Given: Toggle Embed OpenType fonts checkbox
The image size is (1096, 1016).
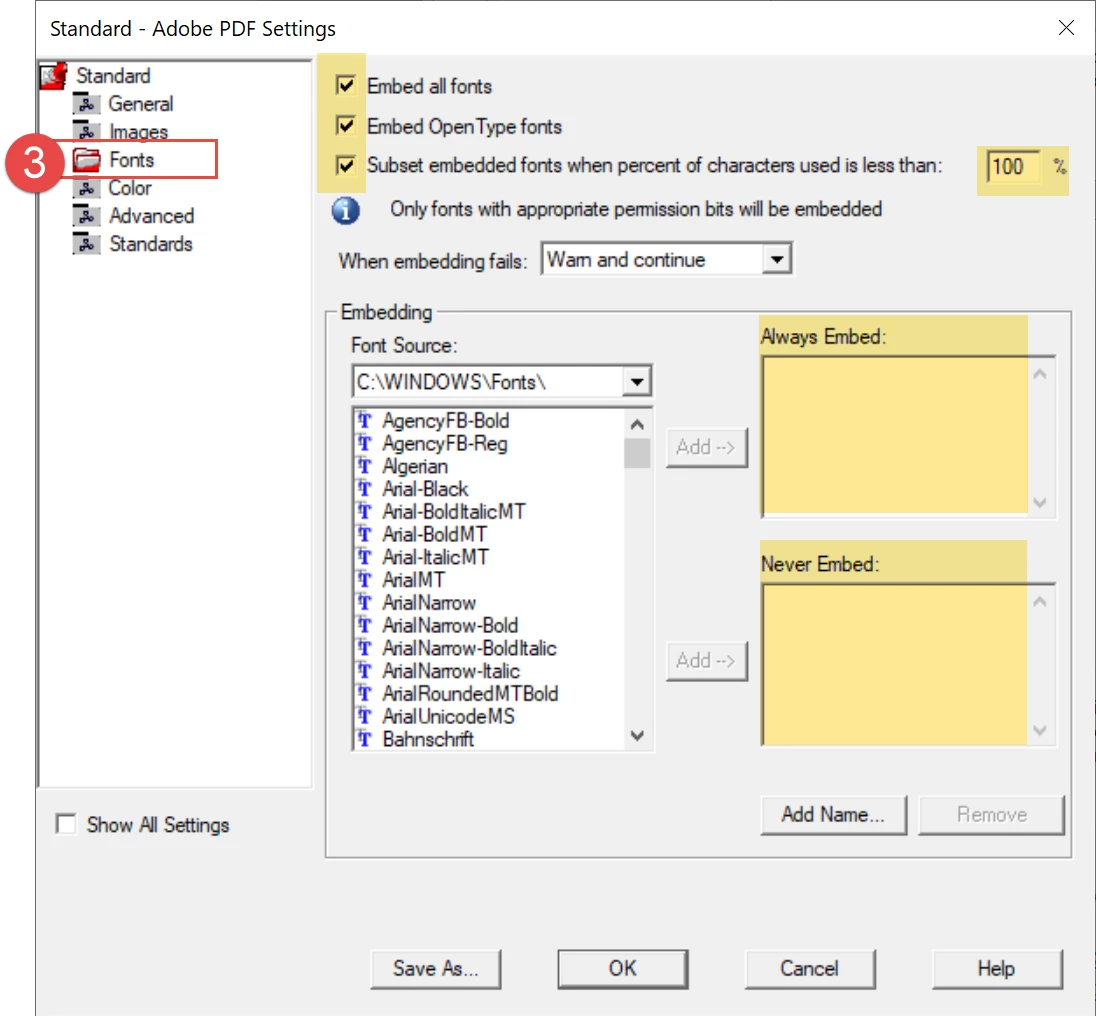Looking at the screenshot, I should [345, 126].
